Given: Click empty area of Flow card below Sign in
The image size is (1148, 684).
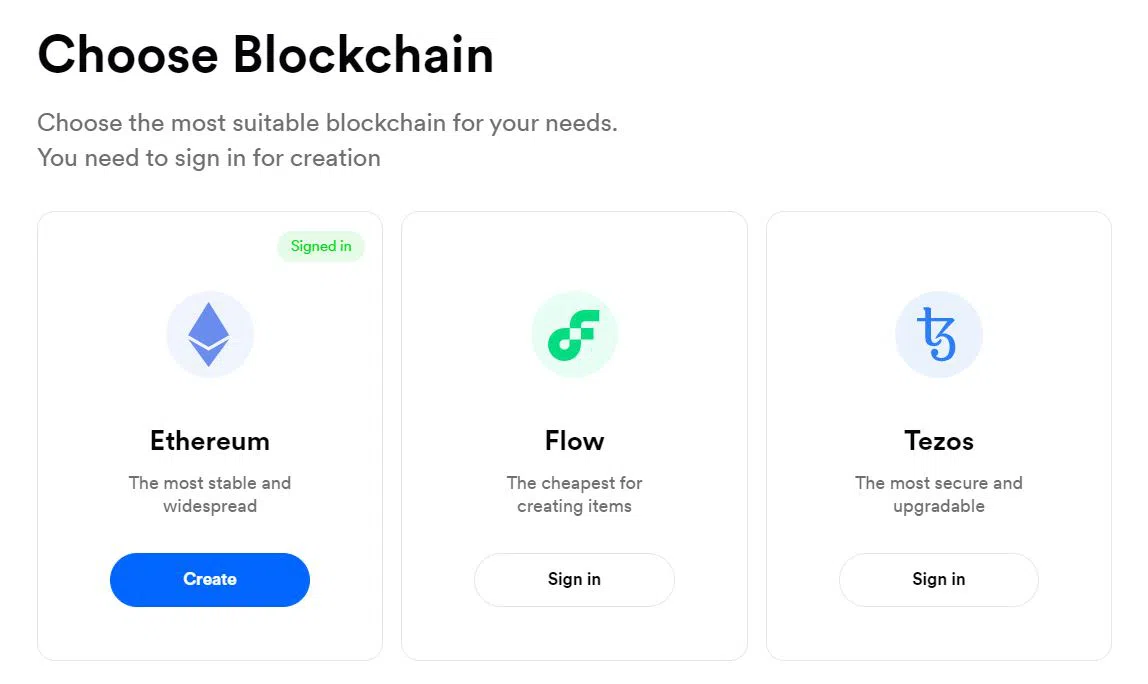Looking at the screenshot, I should (575, 633).
